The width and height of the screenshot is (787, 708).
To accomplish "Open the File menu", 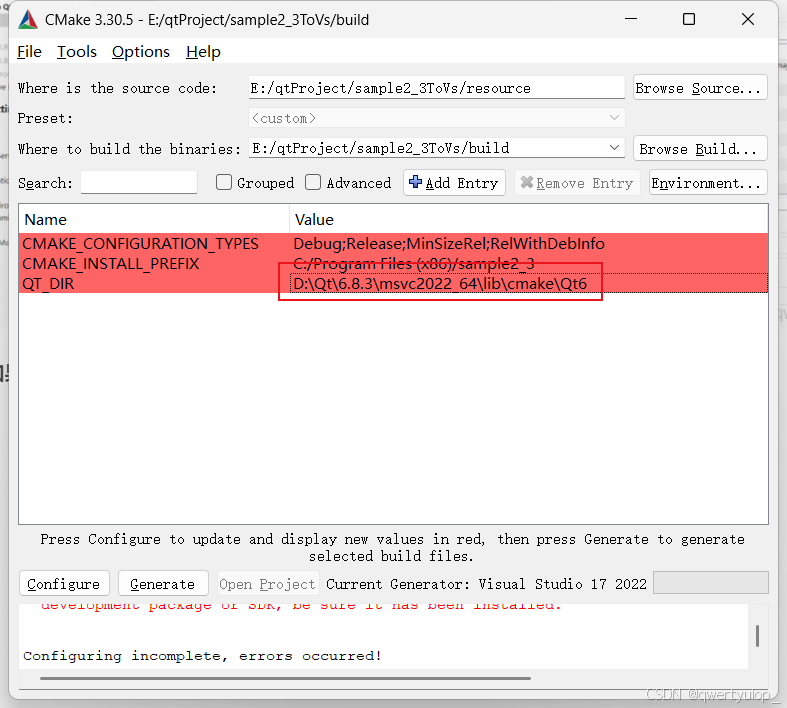I will pyautogui.click(x=29, y=52).
